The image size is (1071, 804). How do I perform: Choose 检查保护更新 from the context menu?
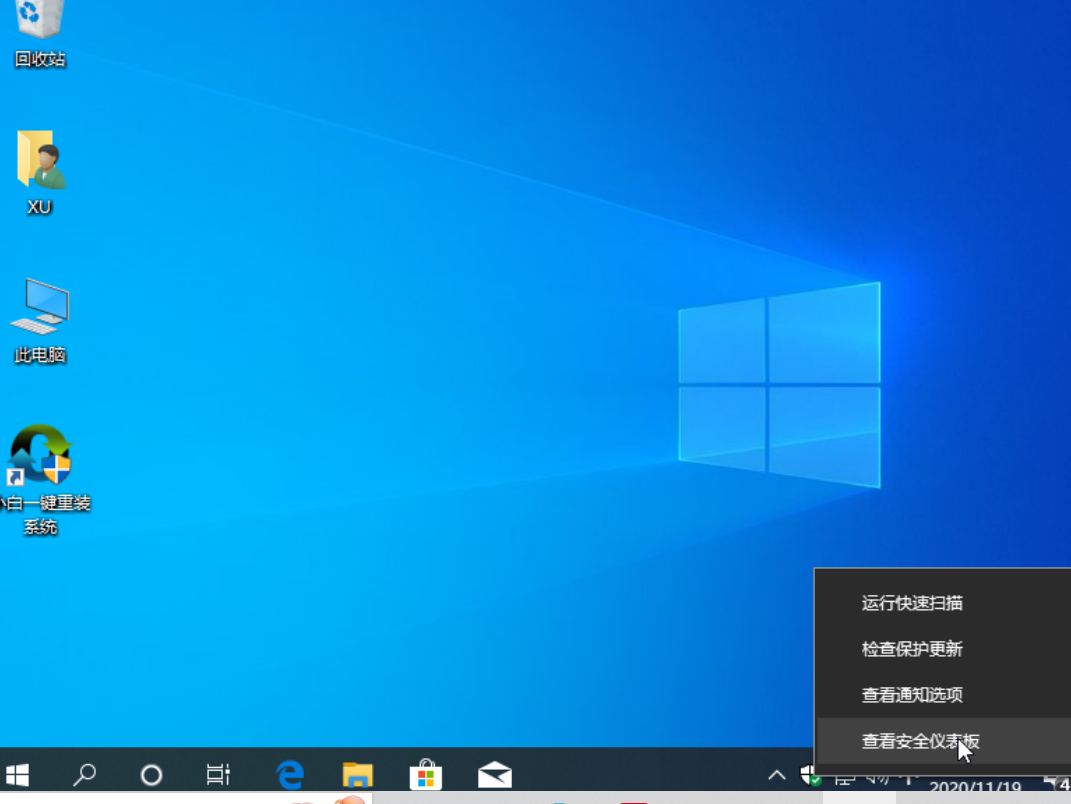912,649
